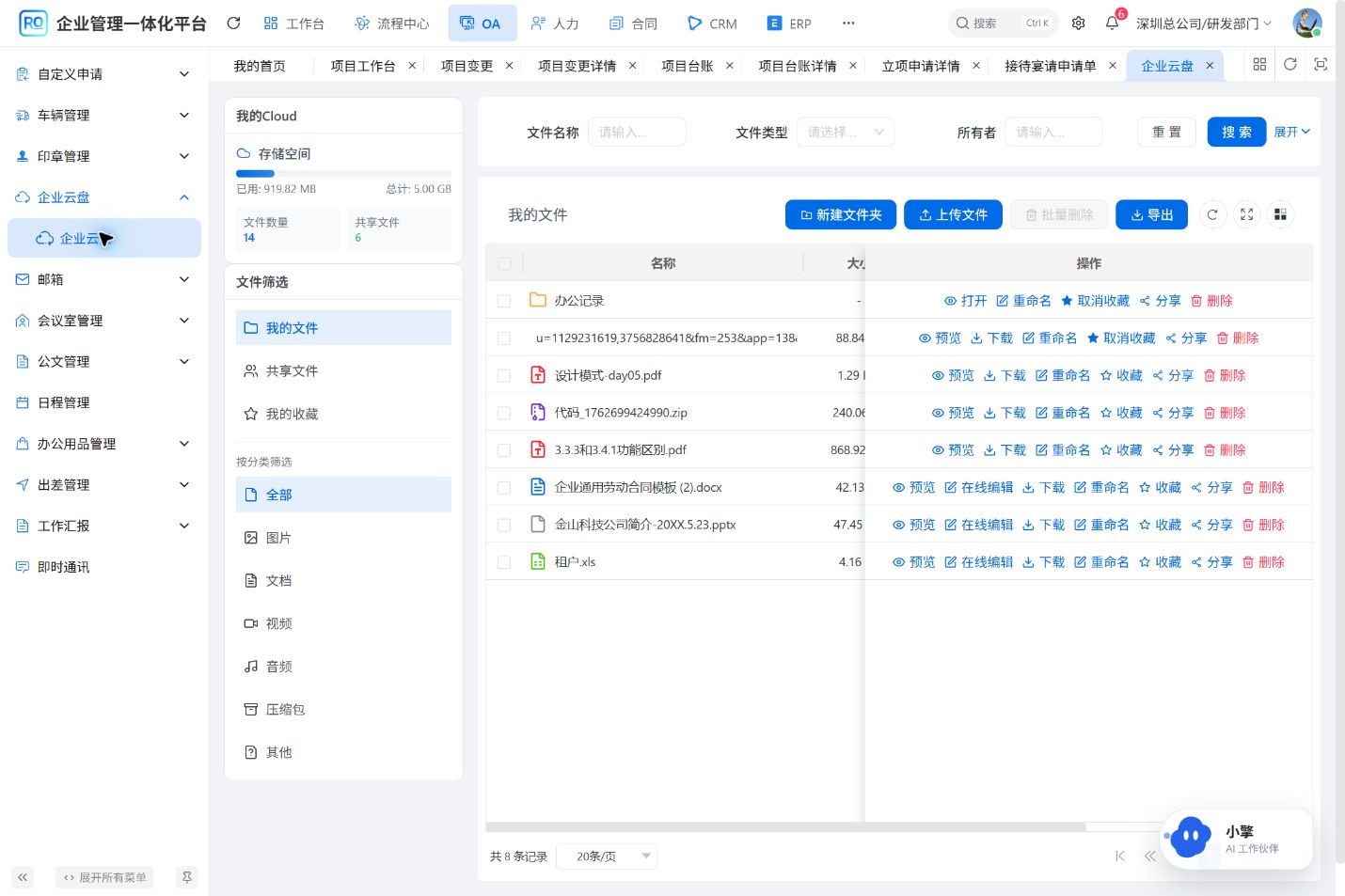The height and width of the screenshot is (896, 1345).
Task: Click the 重置 button
Action: click(1166, 132)
